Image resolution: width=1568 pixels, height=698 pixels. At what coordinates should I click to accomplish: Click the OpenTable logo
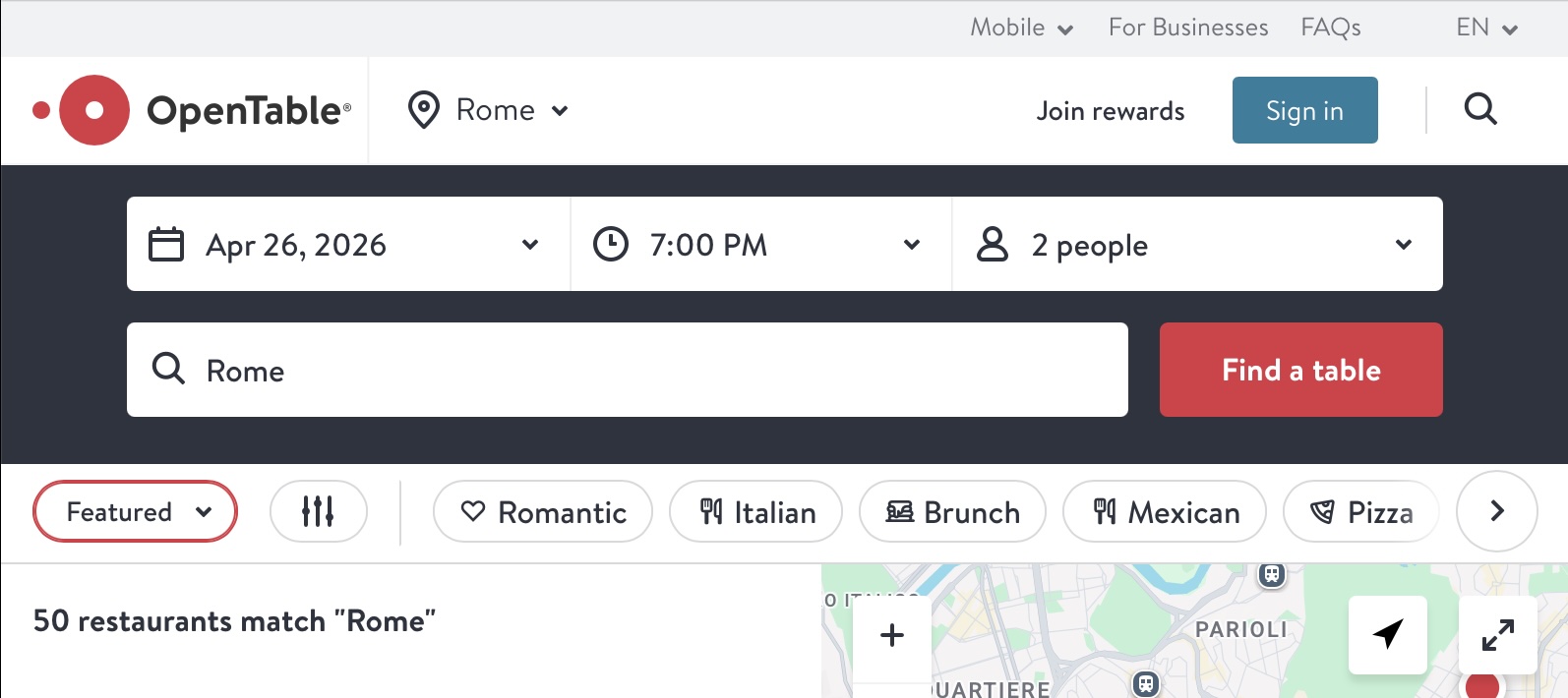click(193, 110)
